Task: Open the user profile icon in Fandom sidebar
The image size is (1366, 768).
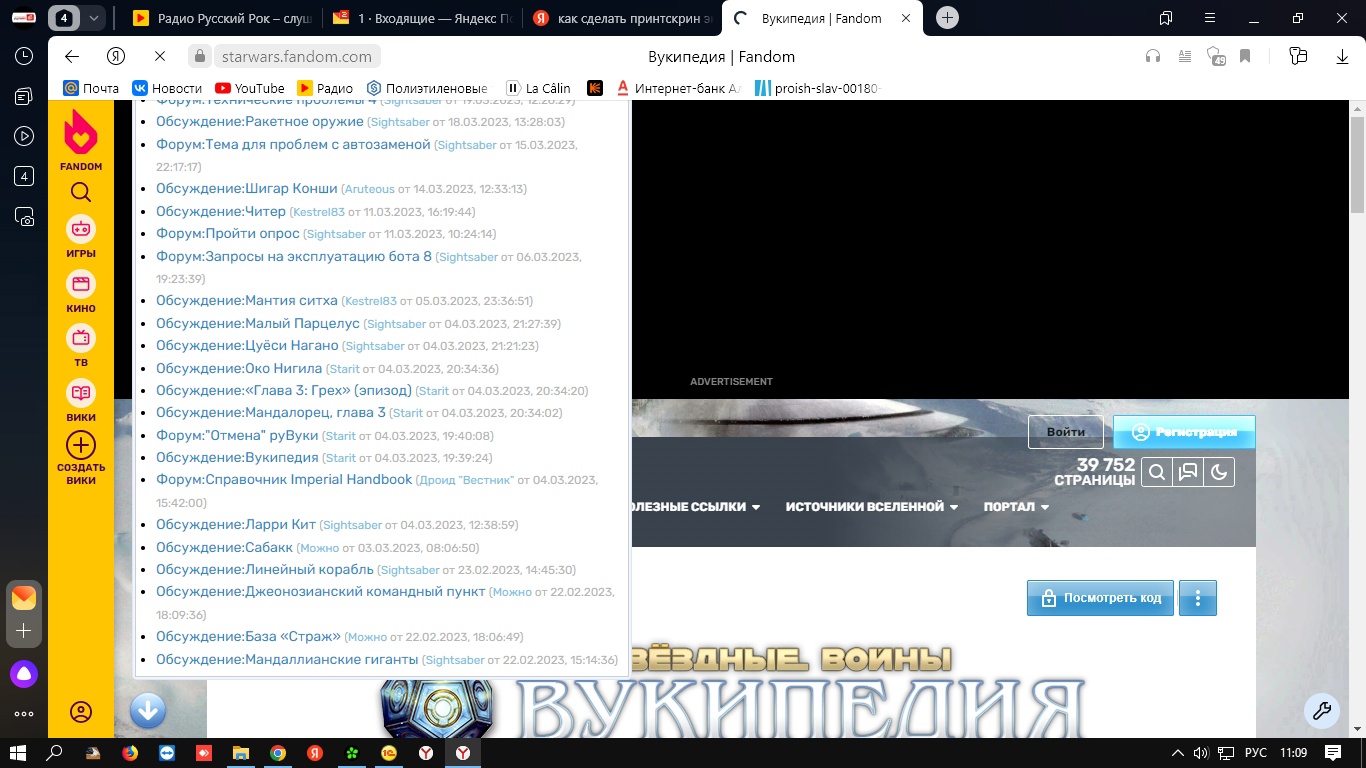Action: click(81, 712)
